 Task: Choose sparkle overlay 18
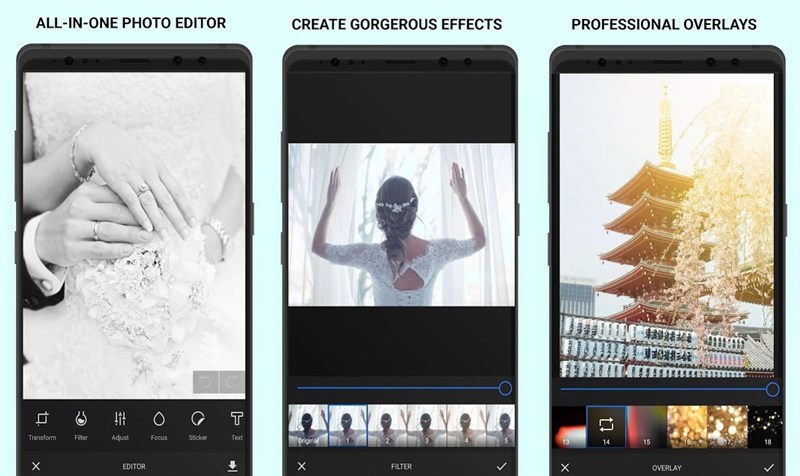pos(765,427)
